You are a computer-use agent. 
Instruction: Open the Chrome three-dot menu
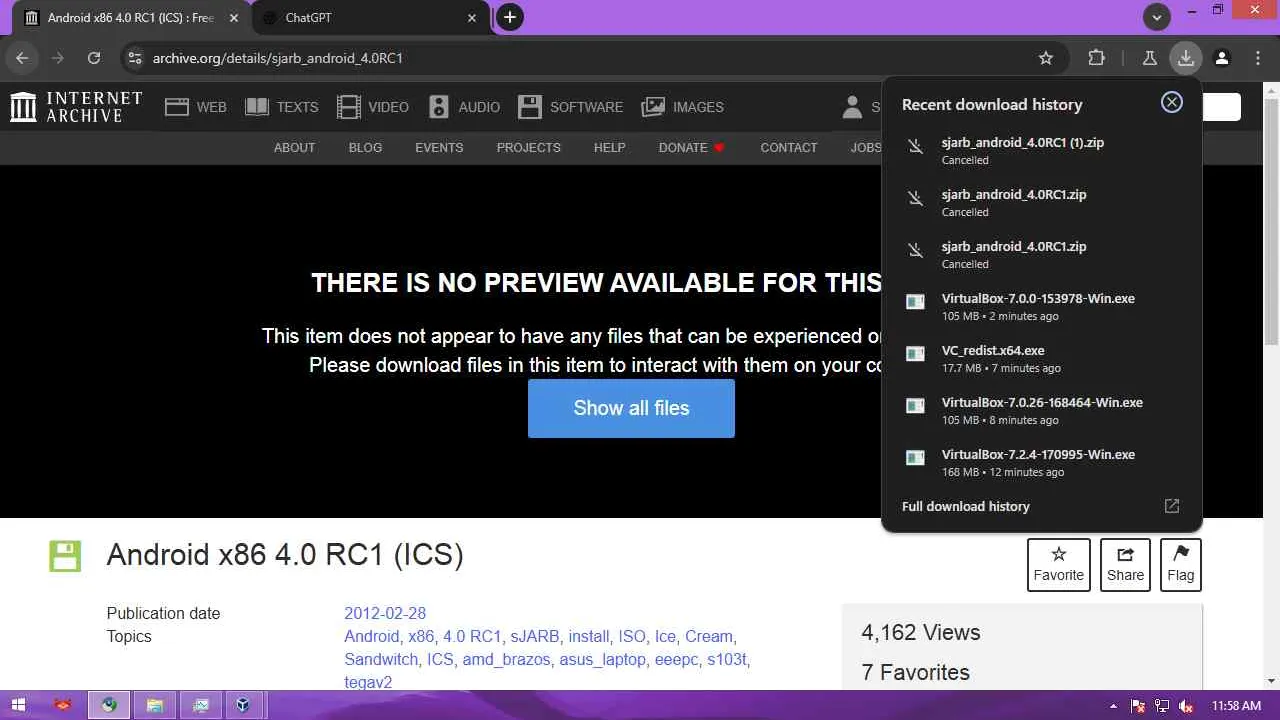click(1258, 58)
